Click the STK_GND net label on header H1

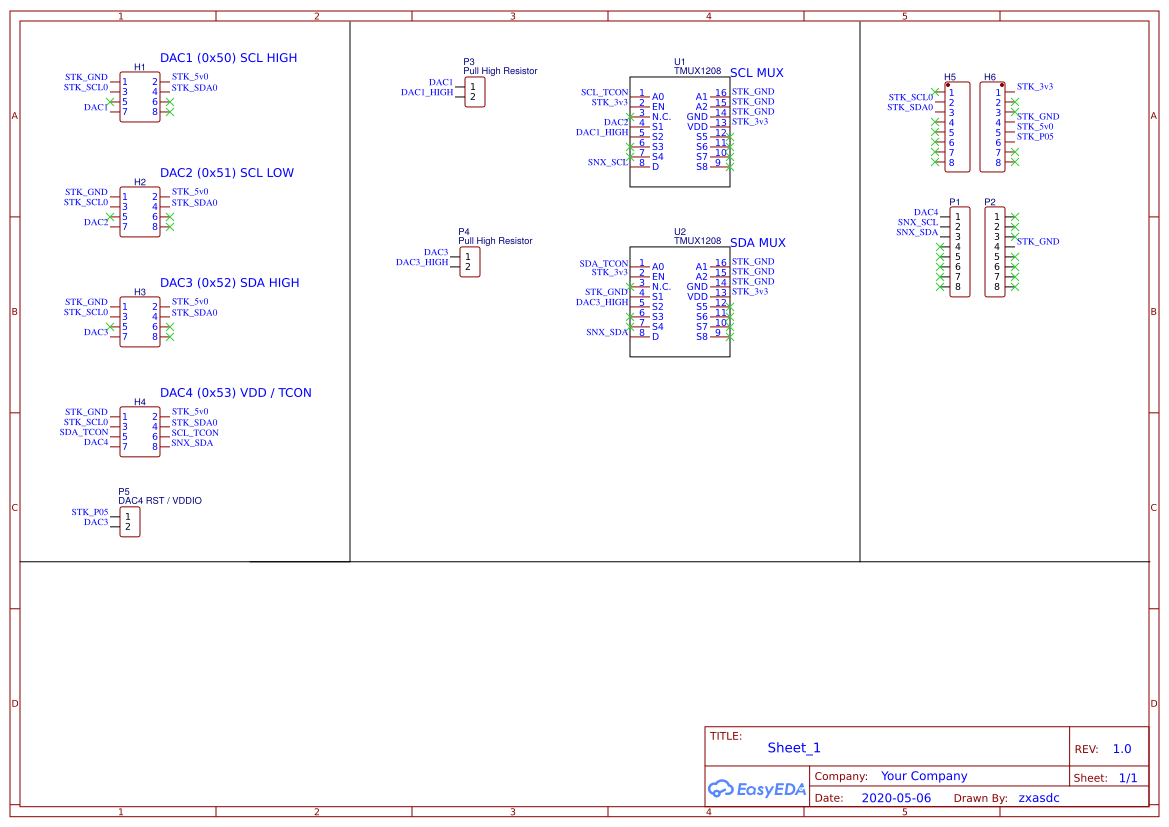point(87,76)
